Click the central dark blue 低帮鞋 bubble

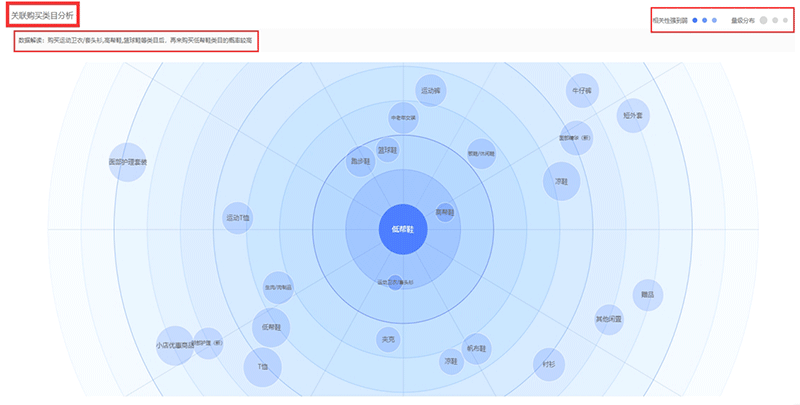pos(402,229)
